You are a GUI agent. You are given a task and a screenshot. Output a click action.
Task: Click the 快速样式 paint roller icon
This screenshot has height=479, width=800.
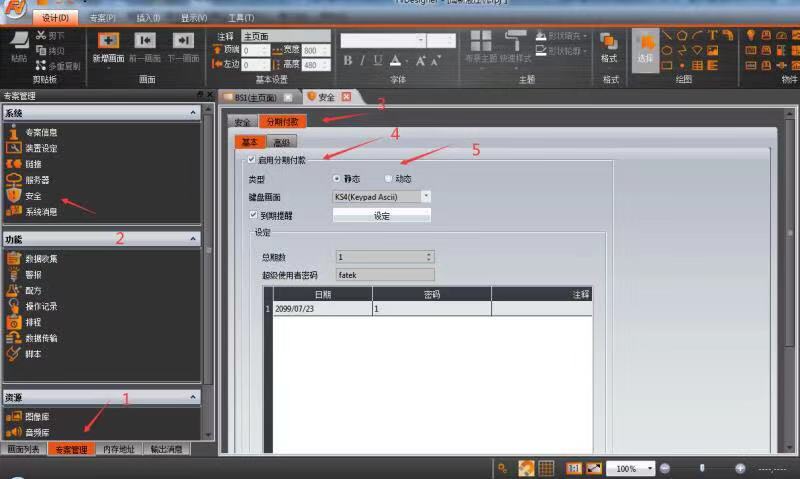515,41
